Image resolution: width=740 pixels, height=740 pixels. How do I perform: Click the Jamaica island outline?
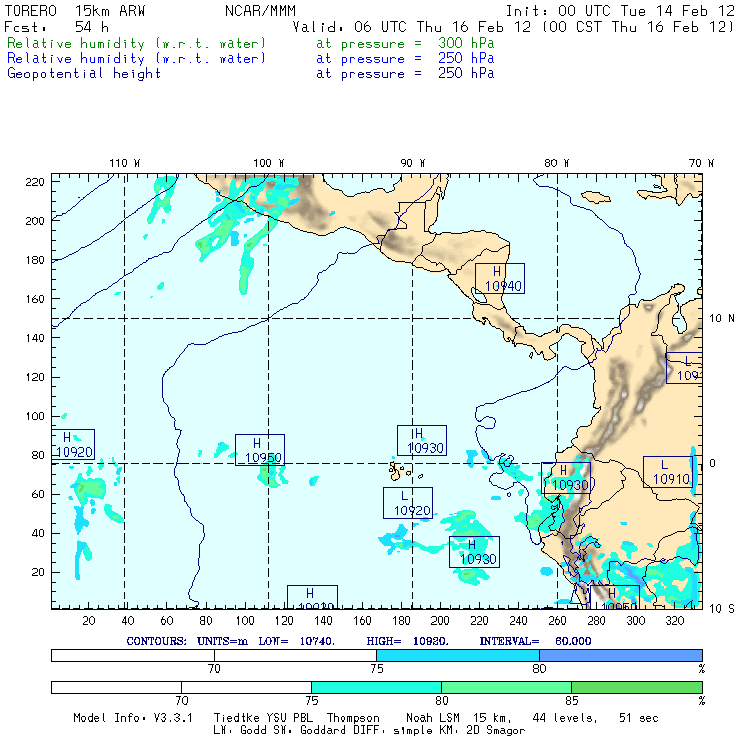tap(596, 197)
